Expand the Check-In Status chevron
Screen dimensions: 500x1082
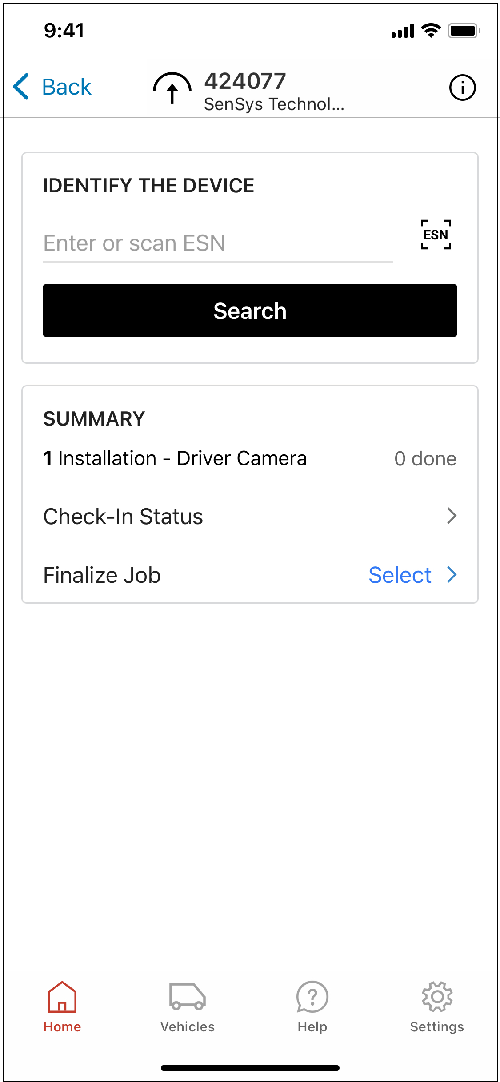coord(452,516)
